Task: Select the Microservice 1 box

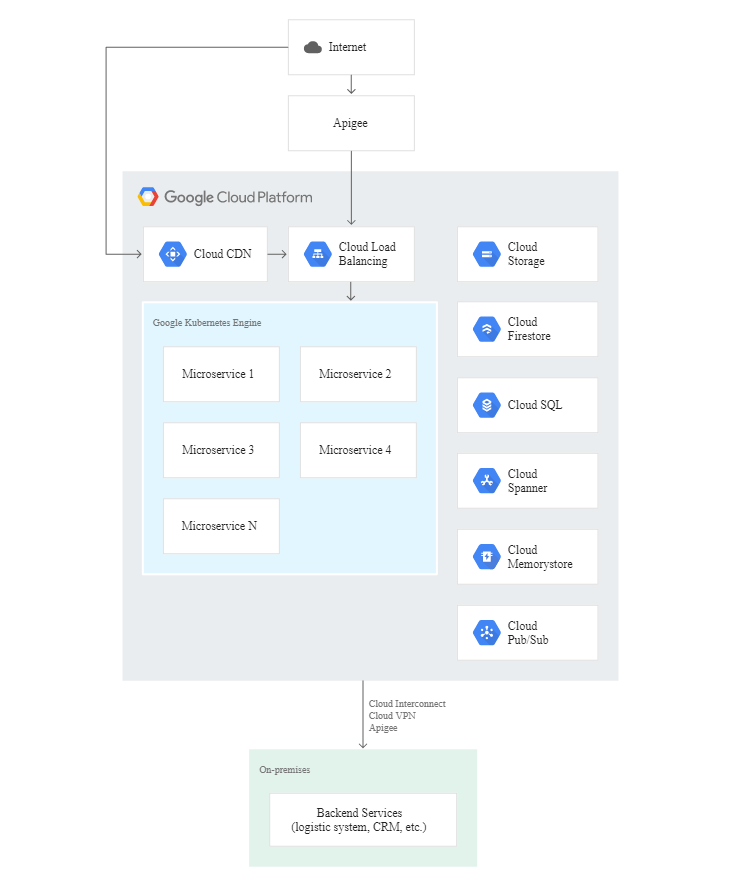Action: 221,374
